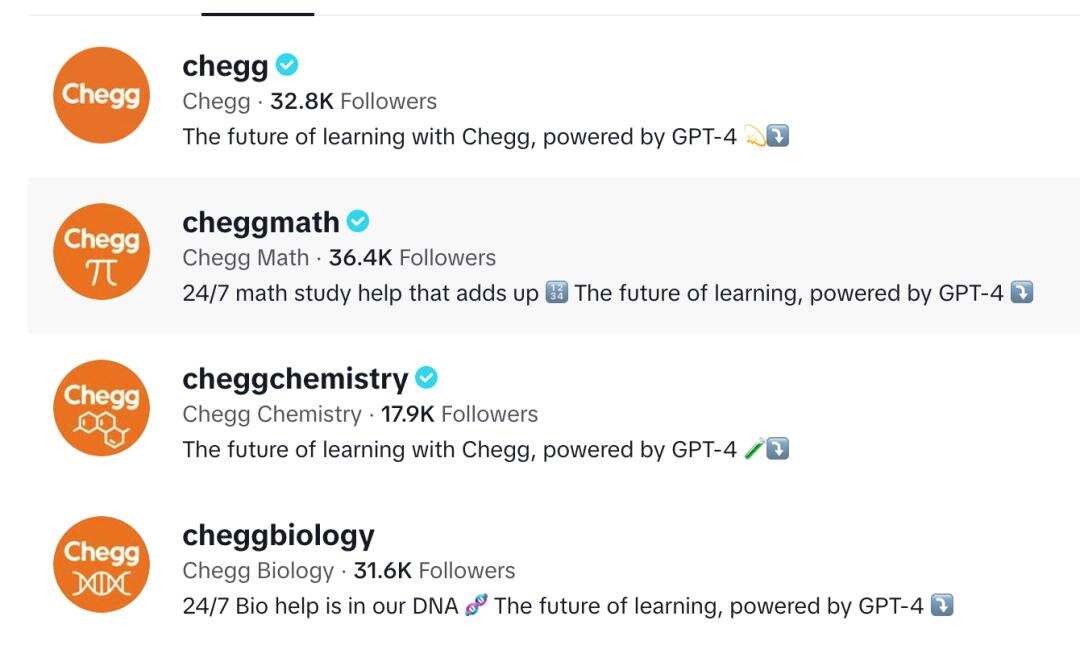Click the arrow emoji in cheggmath bio
This screenshot has width=1080, height=658.
point(1021,293)
